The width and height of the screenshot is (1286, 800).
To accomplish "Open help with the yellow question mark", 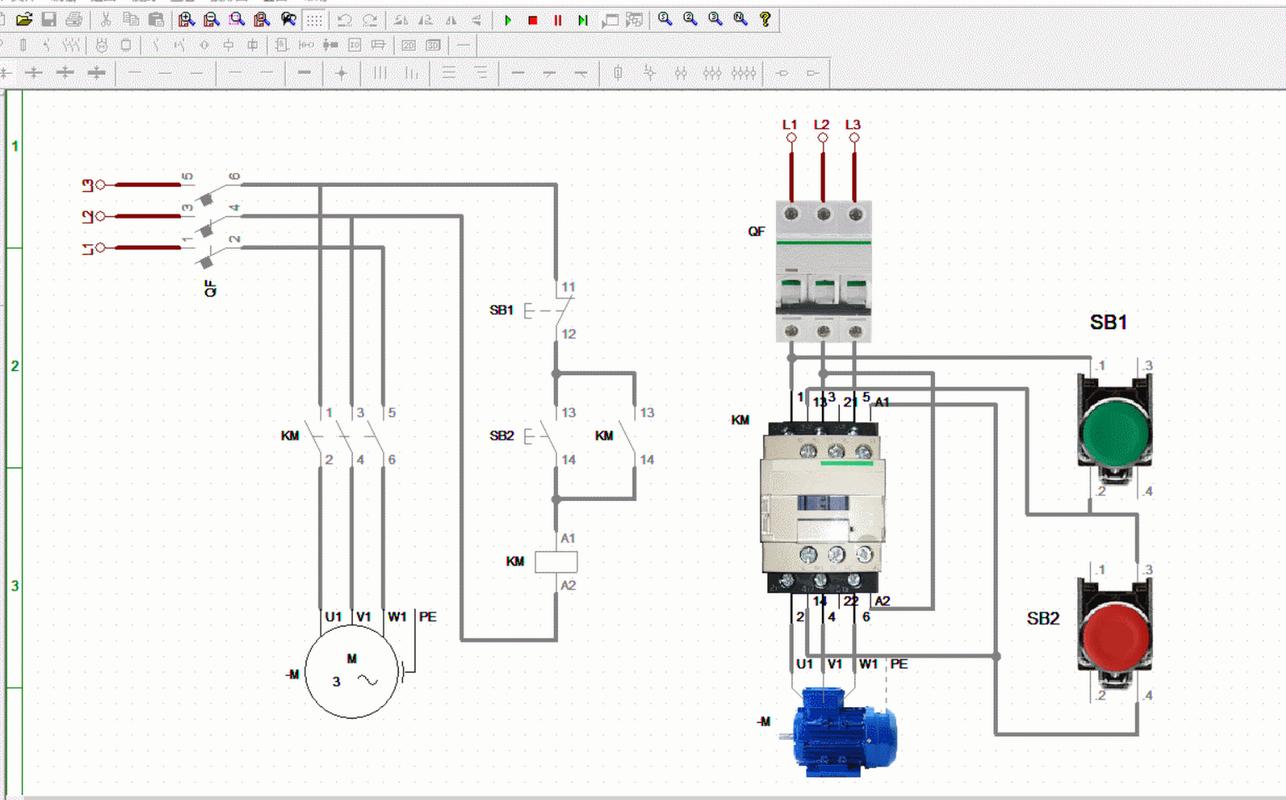I will pyautogui.click(x=766, y=20).
